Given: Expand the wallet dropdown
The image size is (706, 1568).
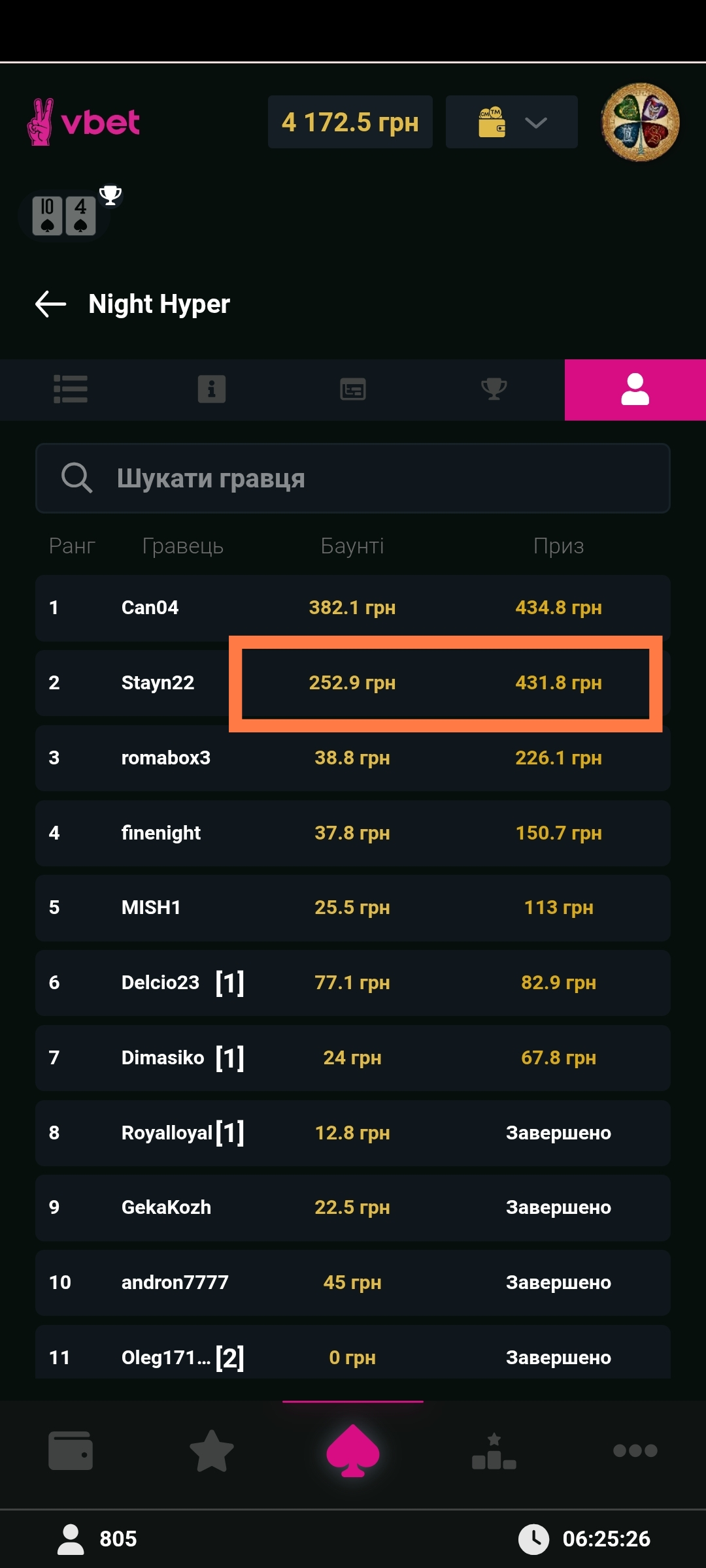Looking at the screenshot, I should [x=511, y=122].
